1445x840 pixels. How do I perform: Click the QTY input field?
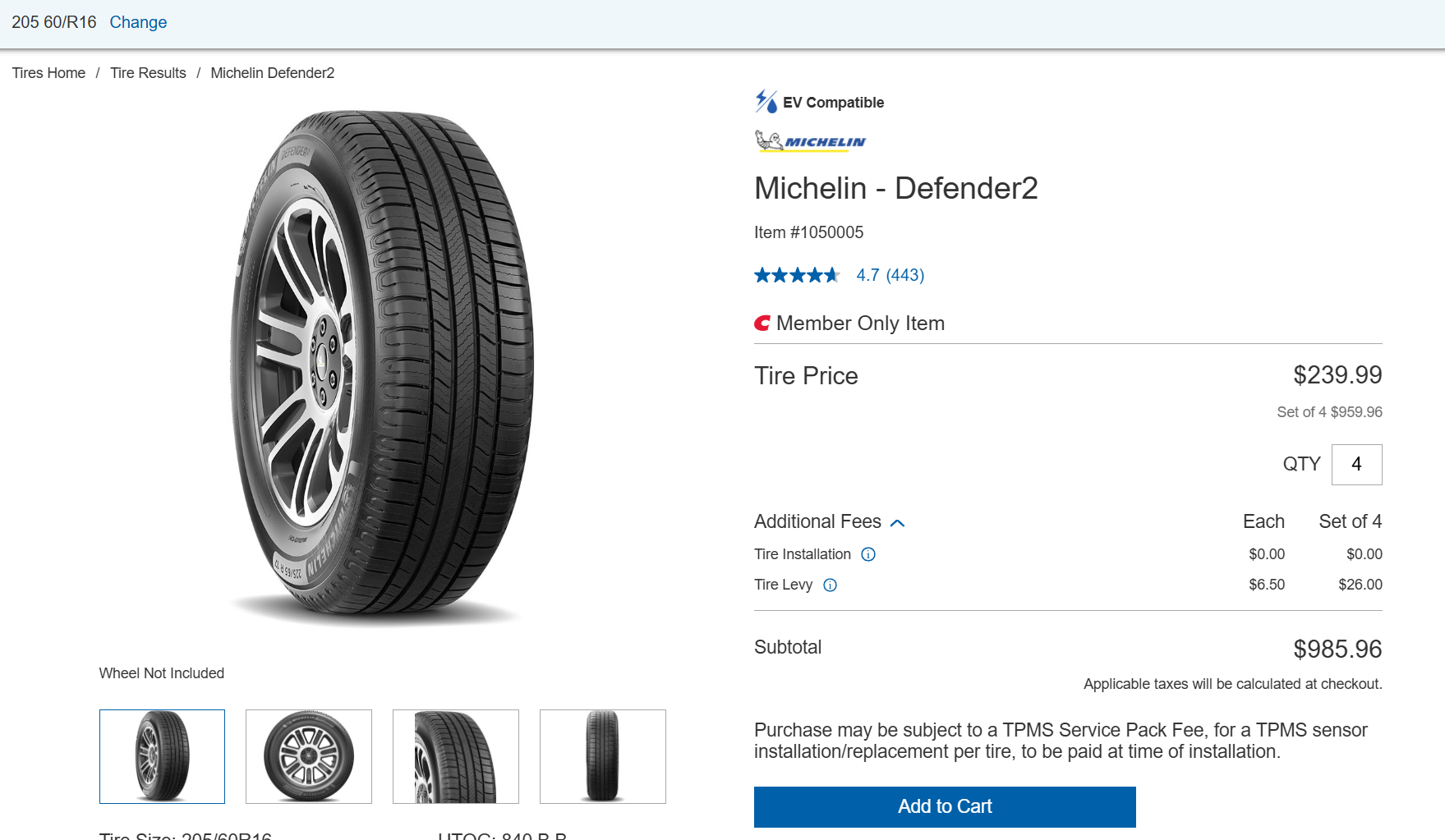(x=1356, y=464)
